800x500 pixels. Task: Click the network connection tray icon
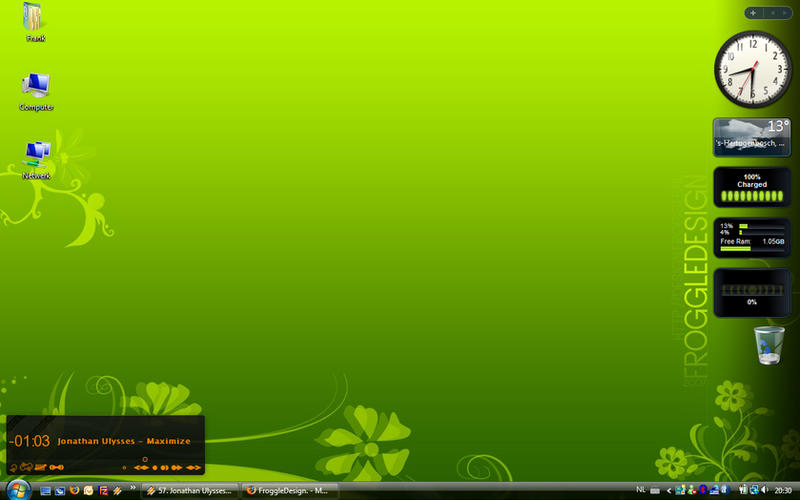(x=754, y=490)
